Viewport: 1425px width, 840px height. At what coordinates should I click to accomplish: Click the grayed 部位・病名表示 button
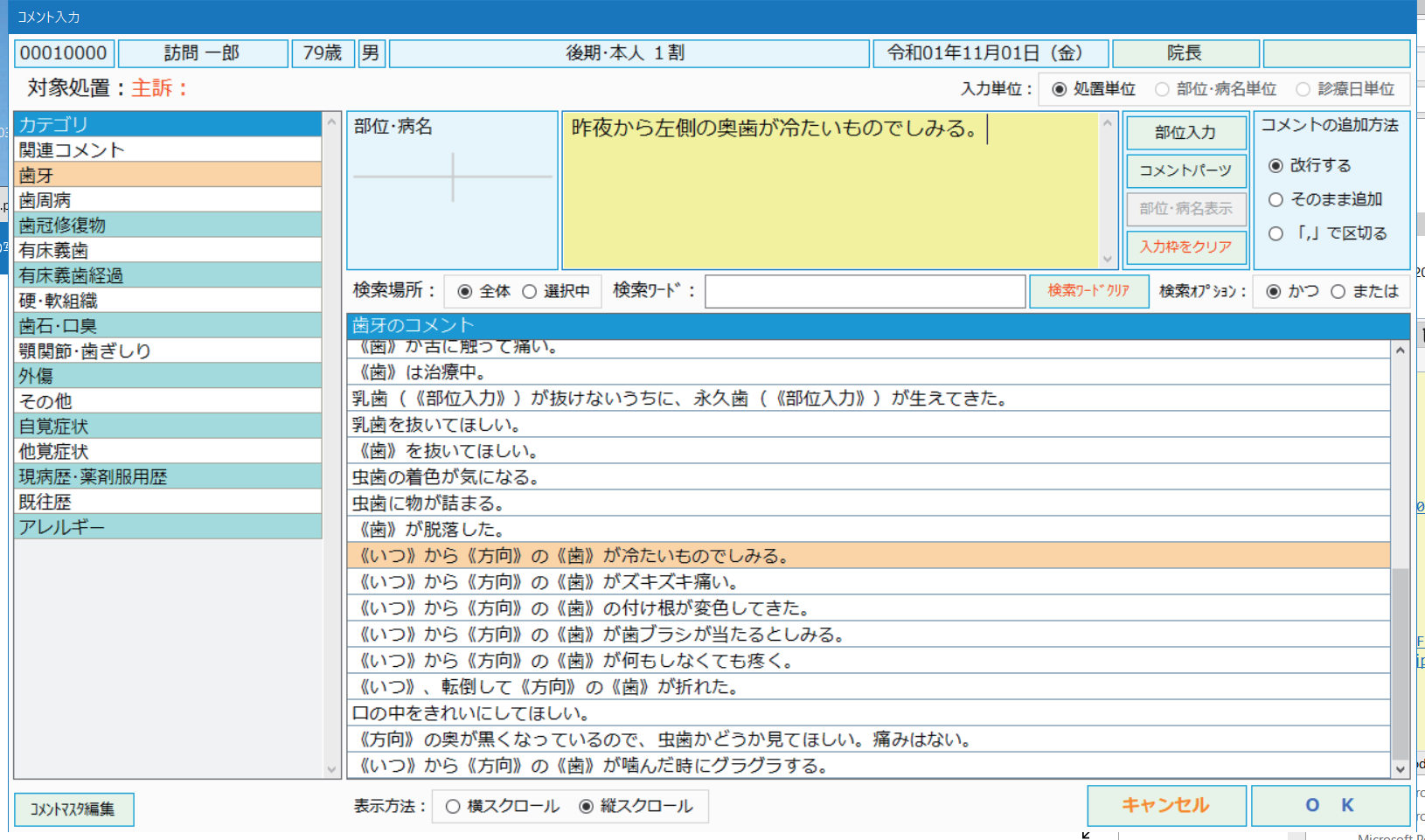click(x=1185, y=209)
